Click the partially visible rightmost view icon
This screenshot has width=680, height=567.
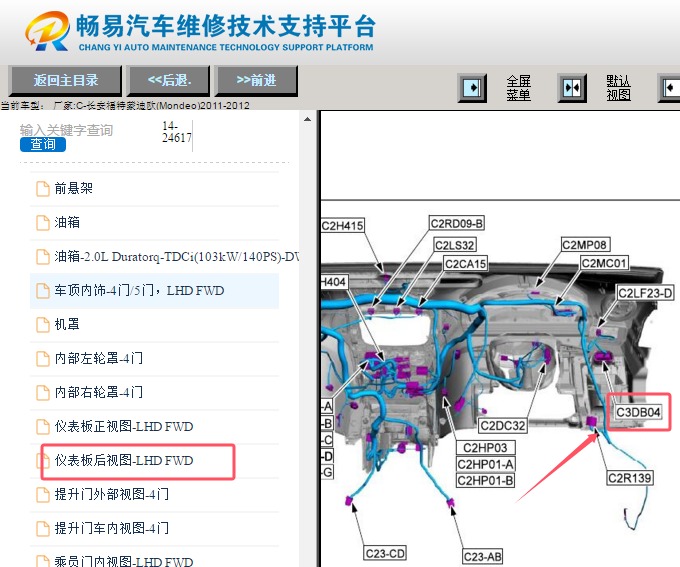coord(670,88)
